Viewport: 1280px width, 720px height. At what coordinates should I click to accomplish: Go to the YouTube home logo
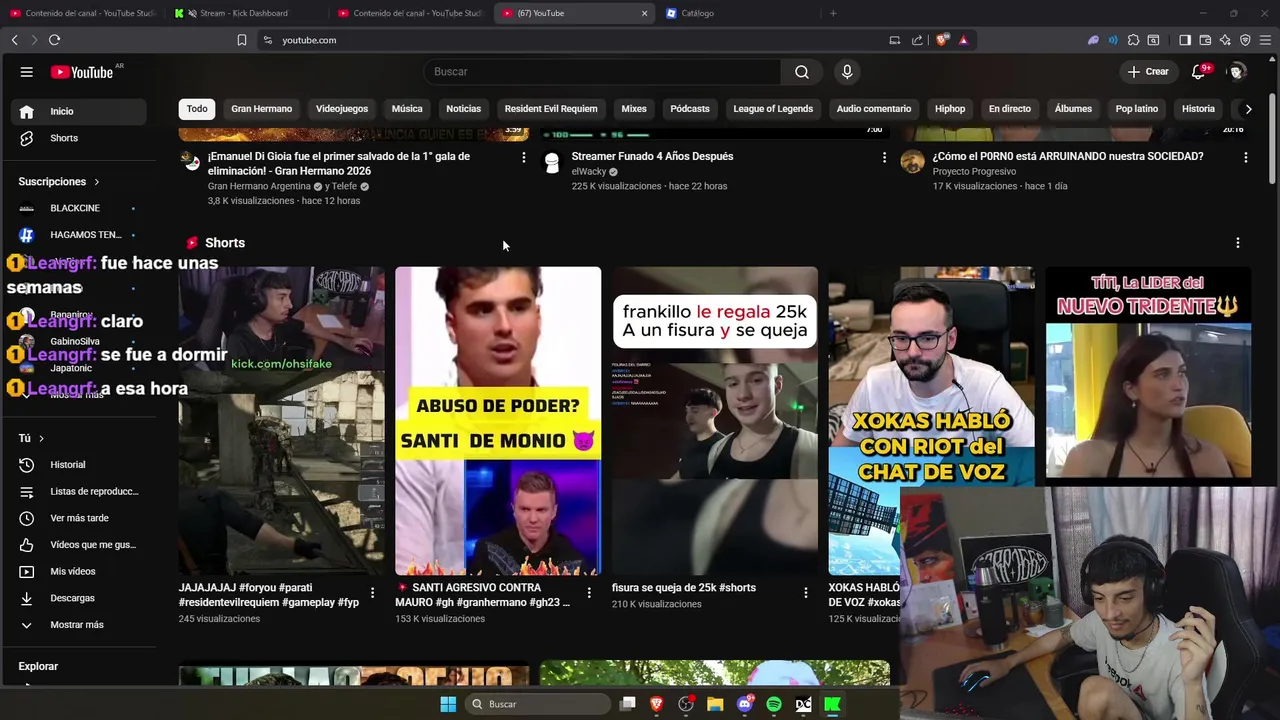(x=82, y=72)
